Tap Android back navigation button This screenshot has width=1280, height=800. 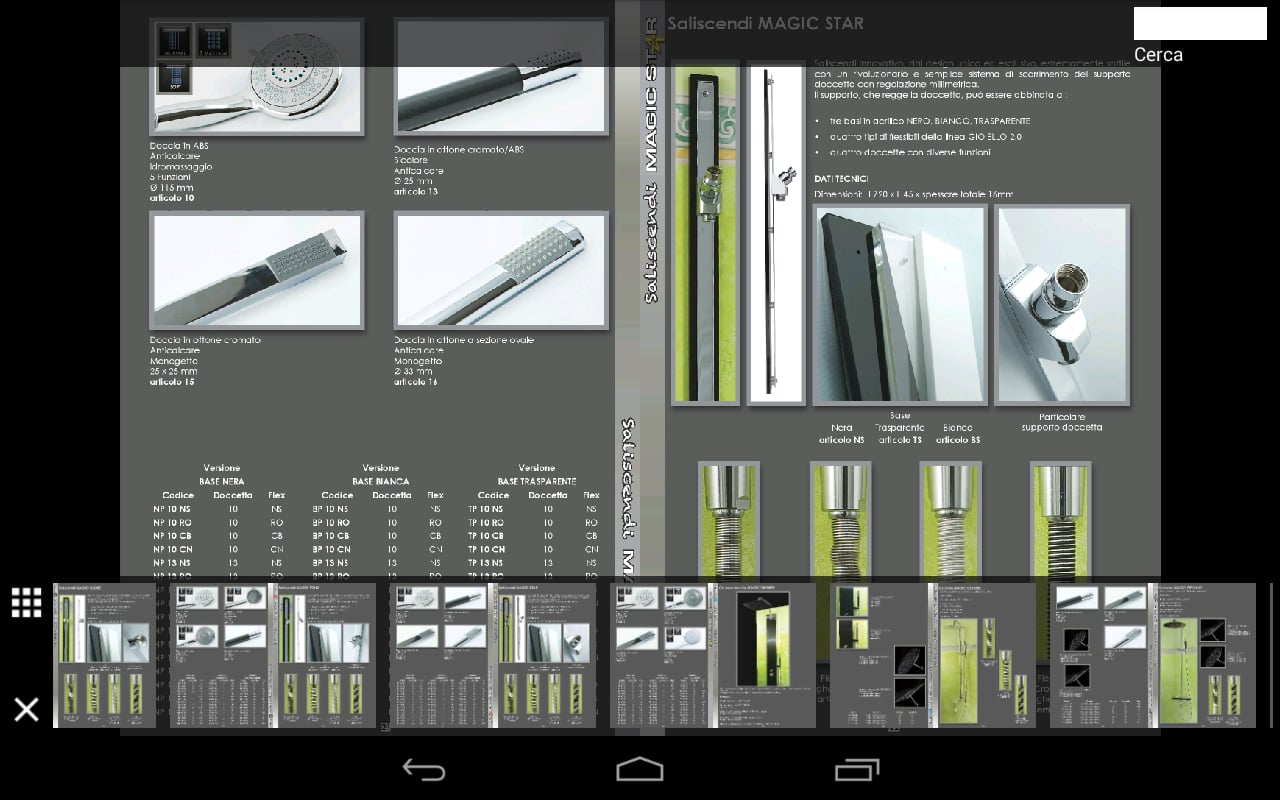[424, 768]
